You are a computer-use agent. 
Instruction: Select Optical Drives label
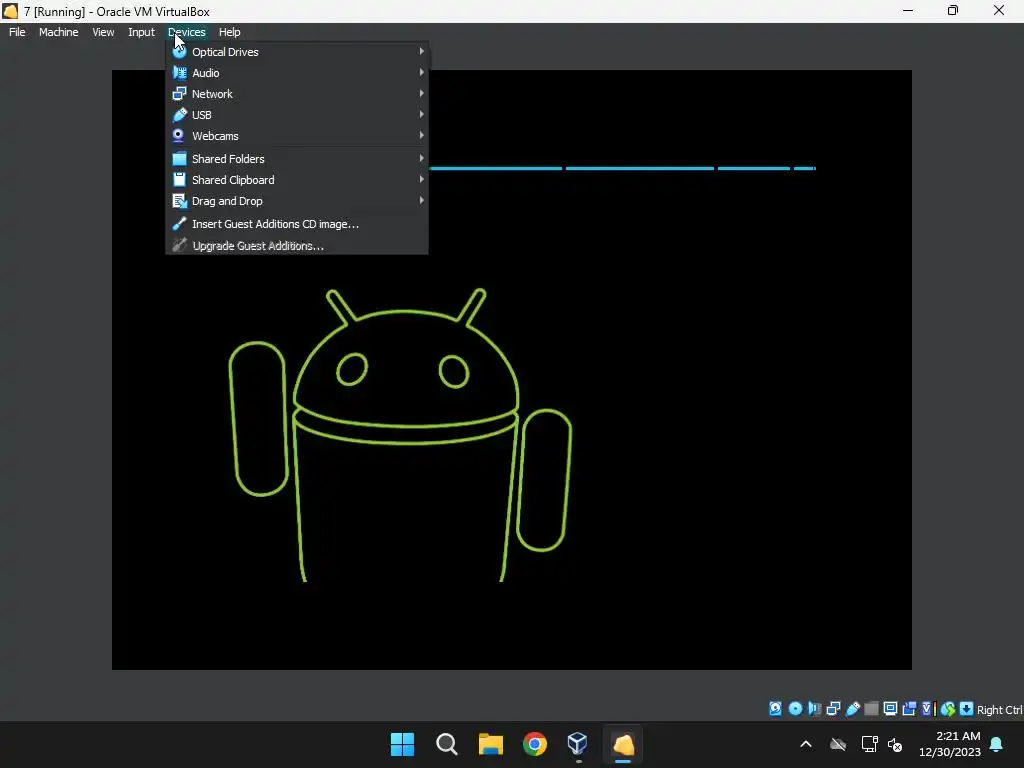[x=225, y=52]
